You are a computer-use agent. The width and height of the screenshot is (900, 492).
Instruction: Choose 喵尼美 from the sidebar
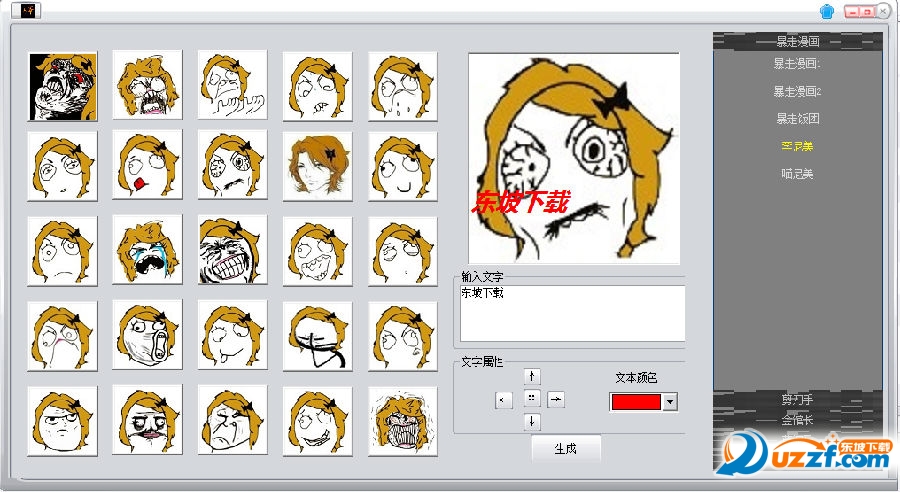tap(797, 174)
